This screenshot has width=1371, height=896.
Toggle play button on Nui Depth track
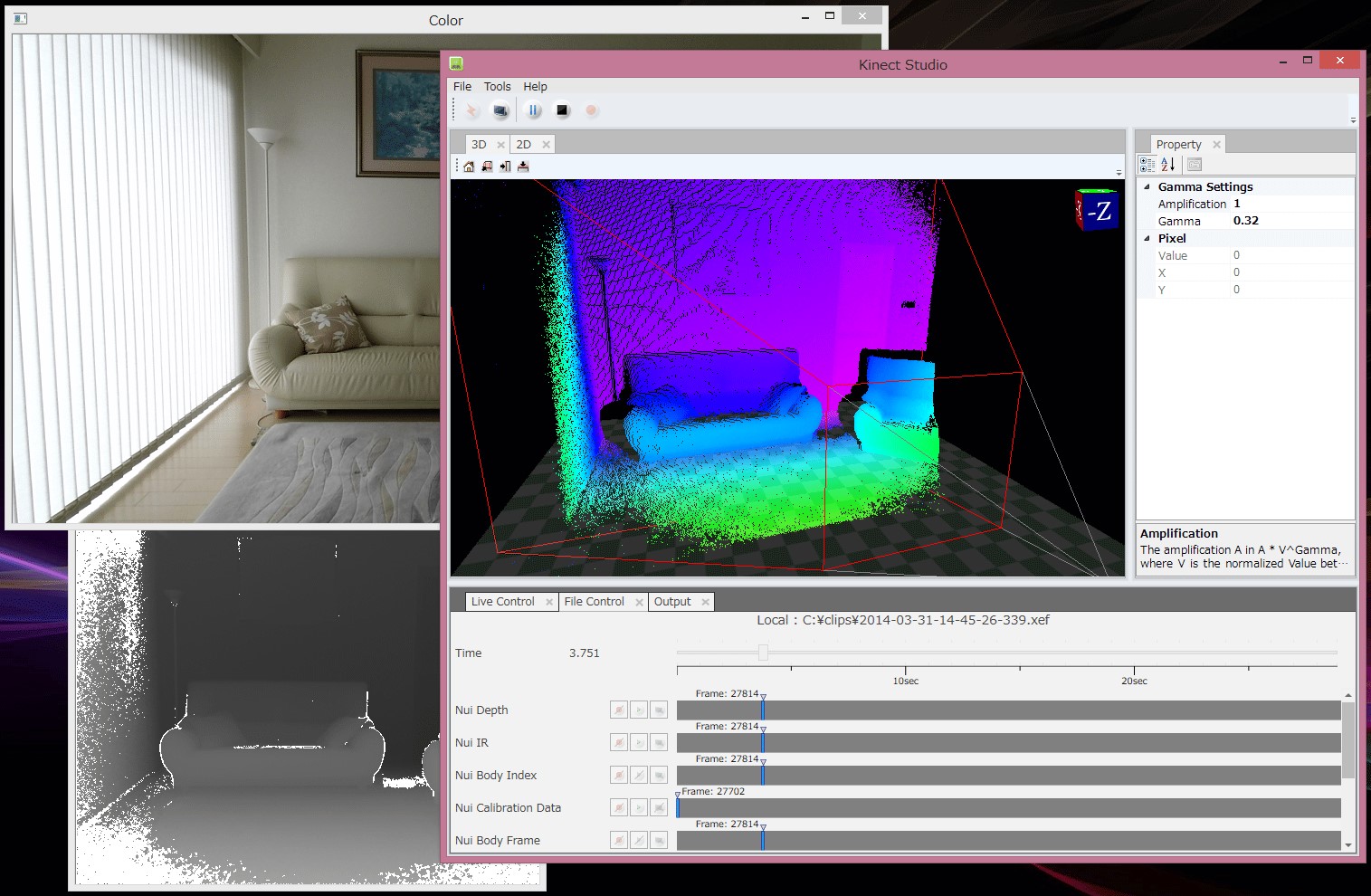639,710
